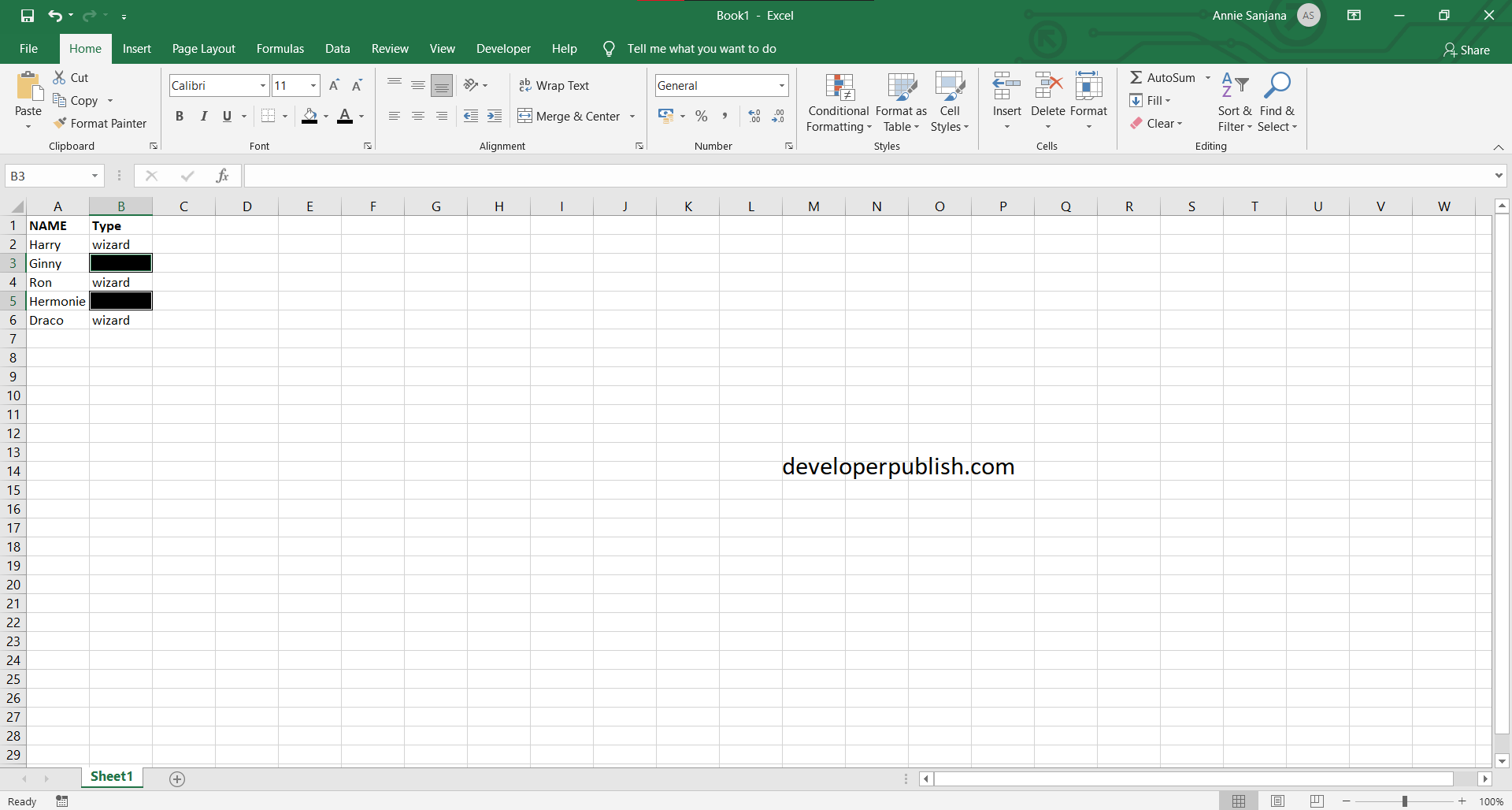The height and width of the screenshot is (810, 1512).
Task: Open Sort & Filter menu
Action: 1235,102
